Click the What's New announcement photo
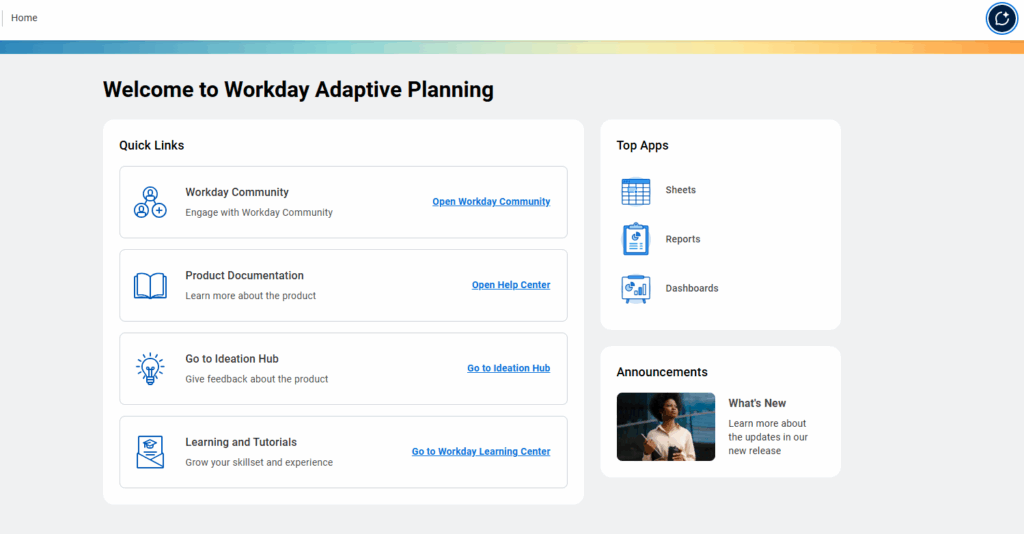 [x=666, y=427]
